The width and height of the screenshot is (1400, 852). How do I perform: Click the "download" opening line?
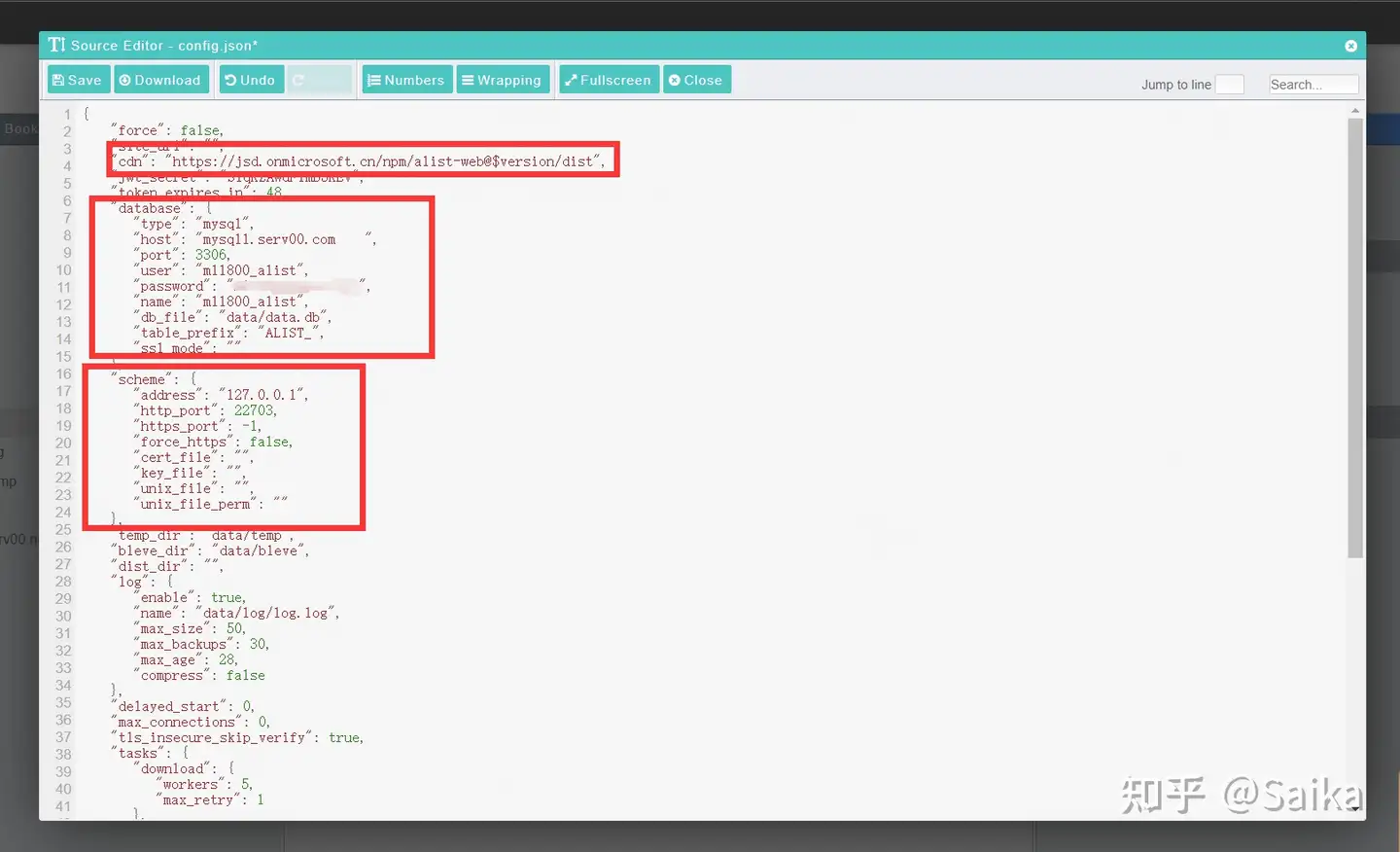click(184, 768)
